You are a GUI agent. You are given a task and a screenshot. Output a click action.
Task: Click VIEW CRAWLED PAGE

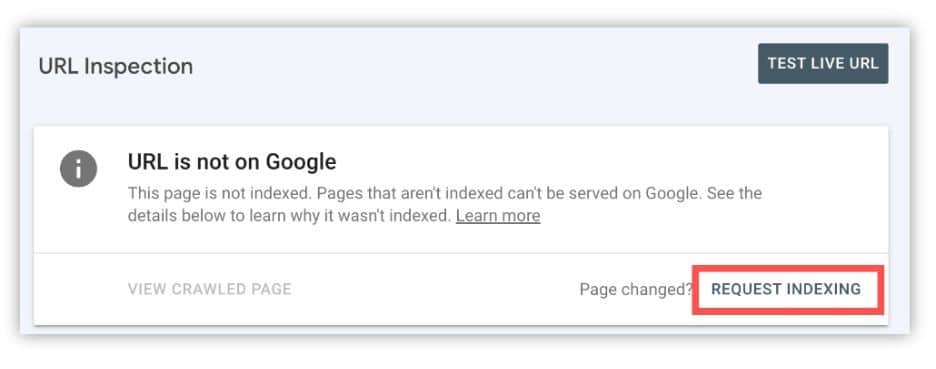coord(210,290)
